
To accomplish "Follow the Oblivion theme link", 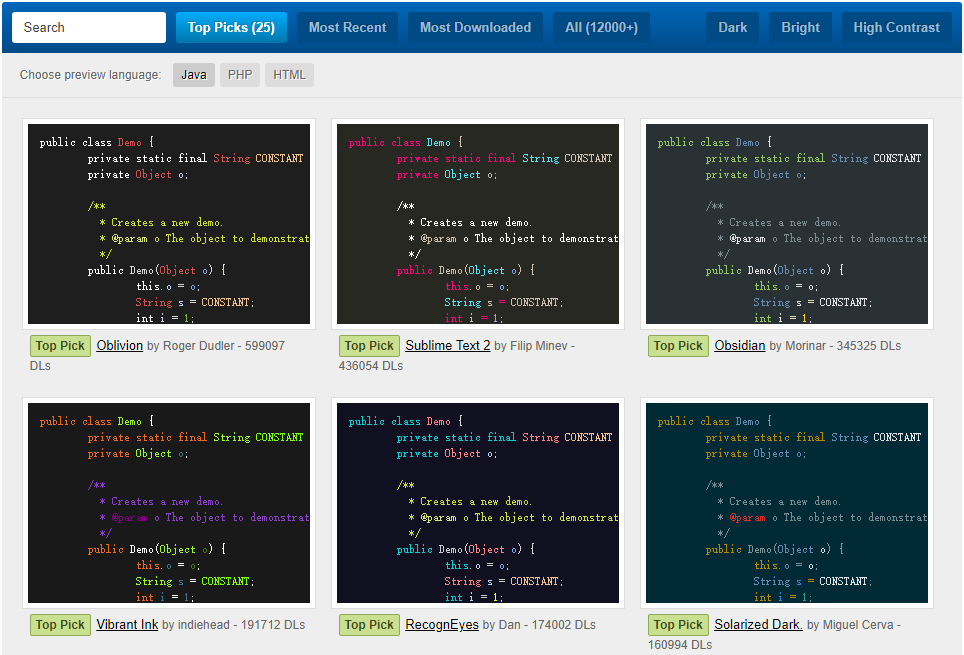I will (119, 346).
